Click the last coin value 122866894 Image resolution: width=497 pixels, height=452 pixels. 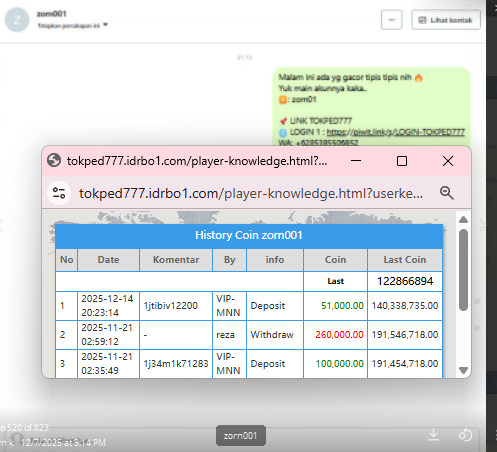pyautogui.click(x=405, y=281)
